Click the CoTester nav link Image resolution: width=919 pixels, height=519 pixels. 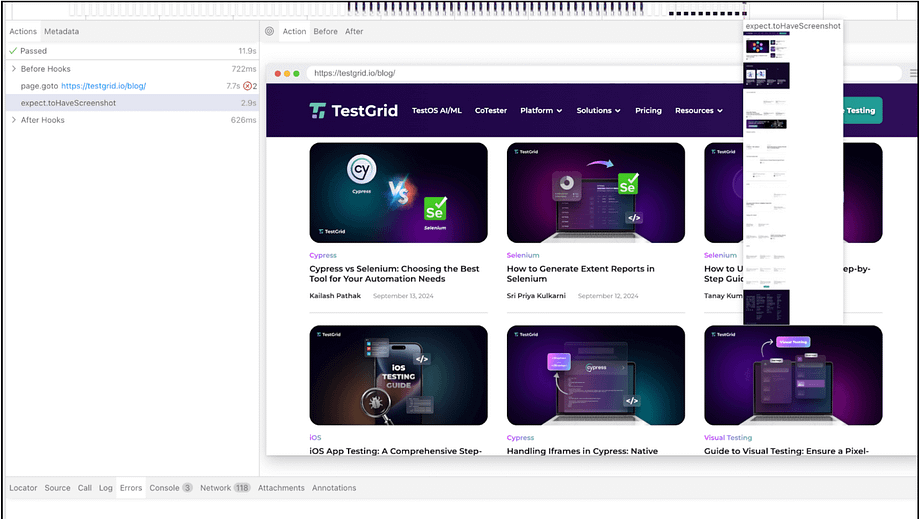coord(491,110)
